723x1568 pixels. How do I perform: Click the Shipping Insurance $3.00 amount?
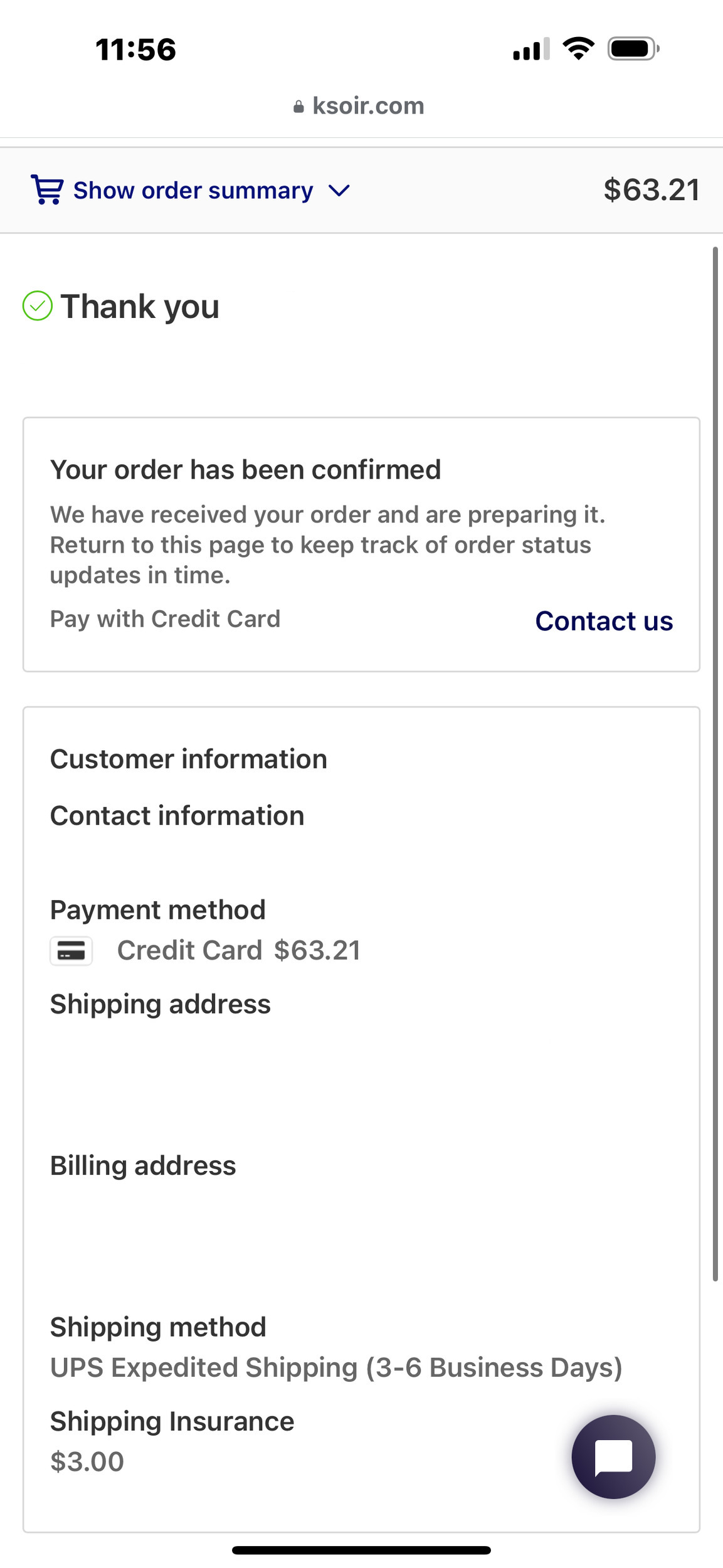click(x=87, y=1462)
